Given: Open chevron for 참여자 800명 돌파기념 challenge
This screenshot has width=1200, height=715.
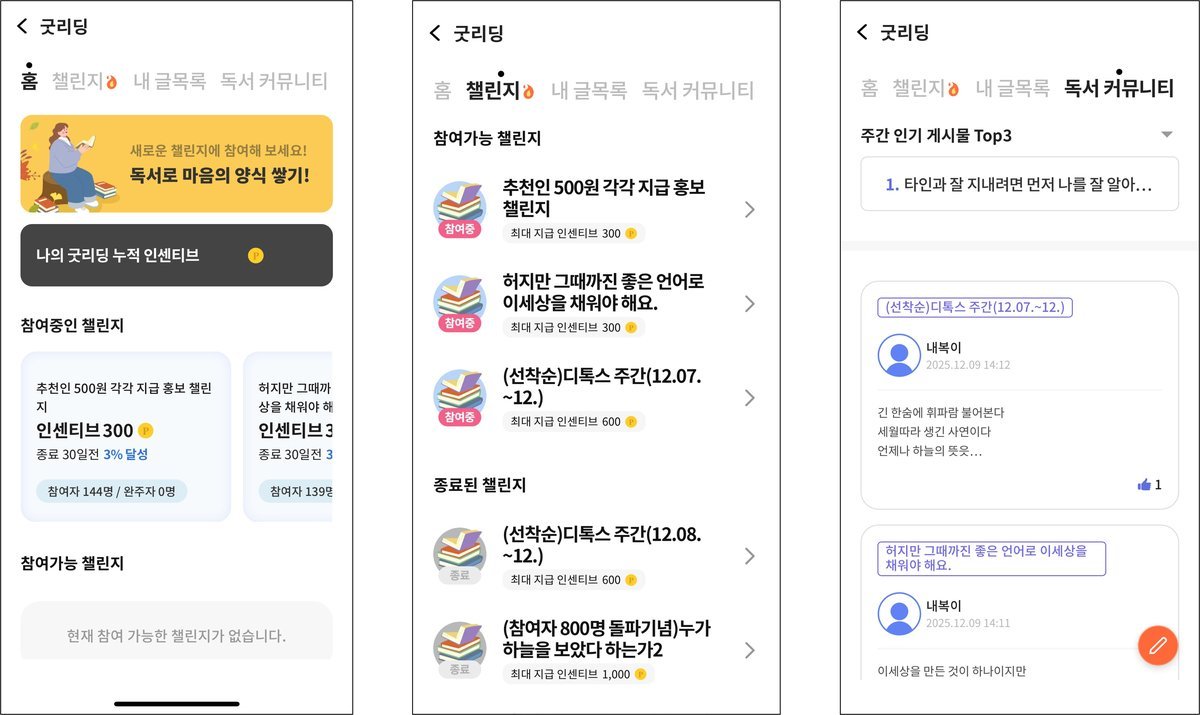Looking at the screenshot, I should [x=750, y=650].
